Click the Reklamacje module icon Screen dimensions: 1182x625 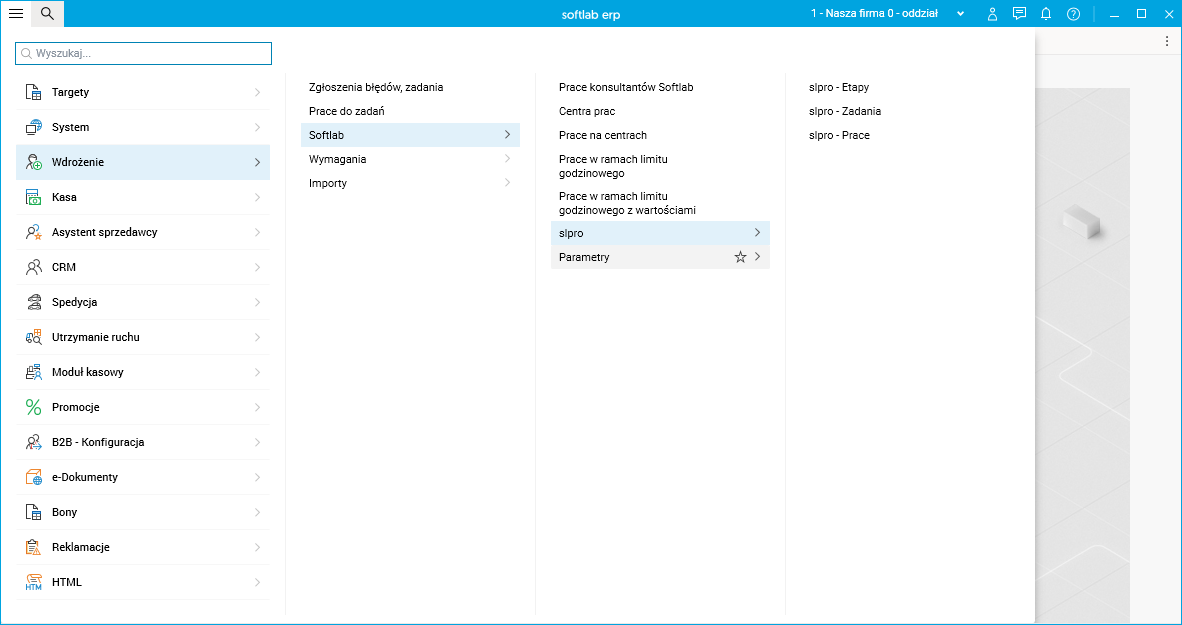click(33, 547)
